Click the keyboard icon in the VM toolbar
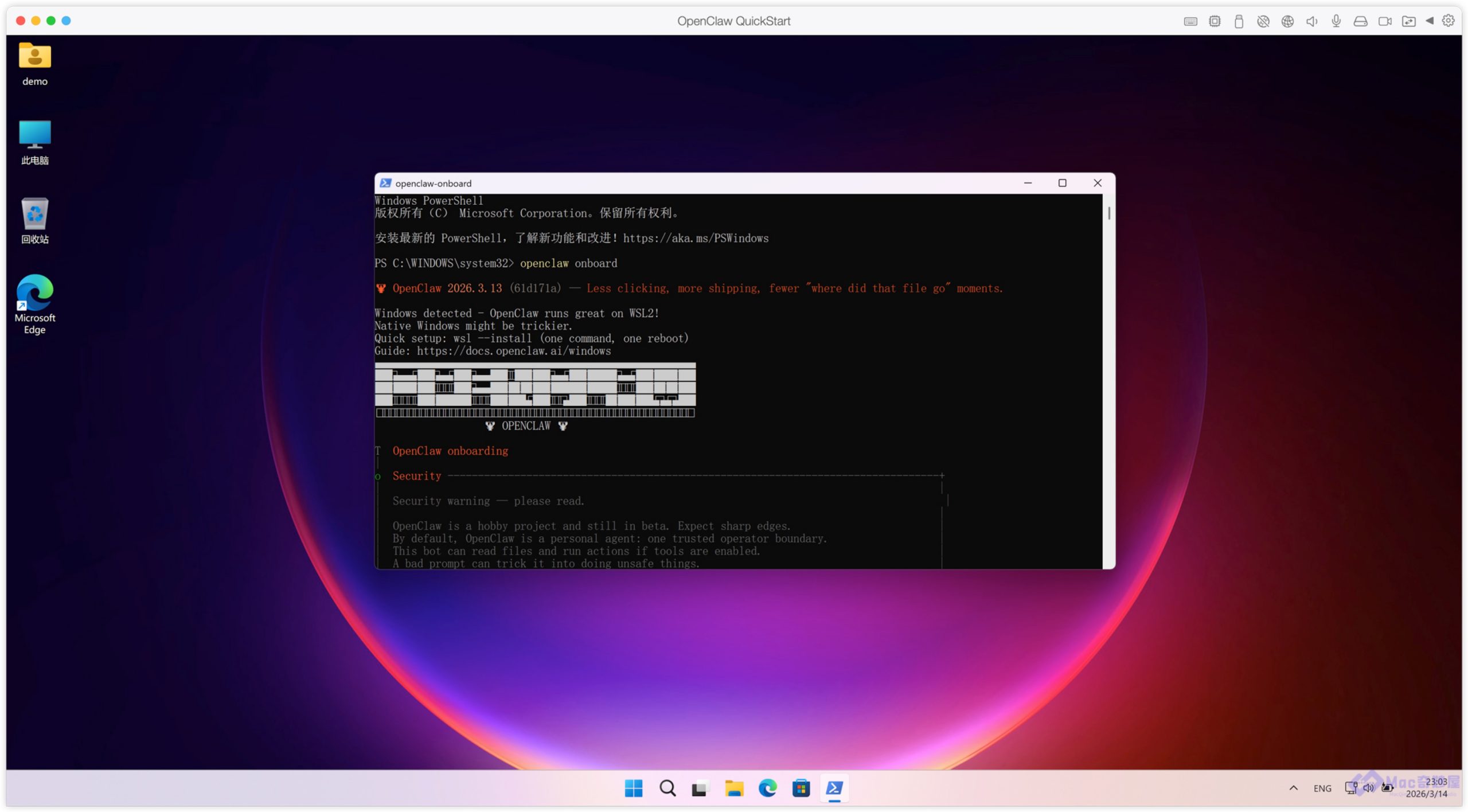The width and height of the screenshot is (1468, 812). (x=1190, y=21)
